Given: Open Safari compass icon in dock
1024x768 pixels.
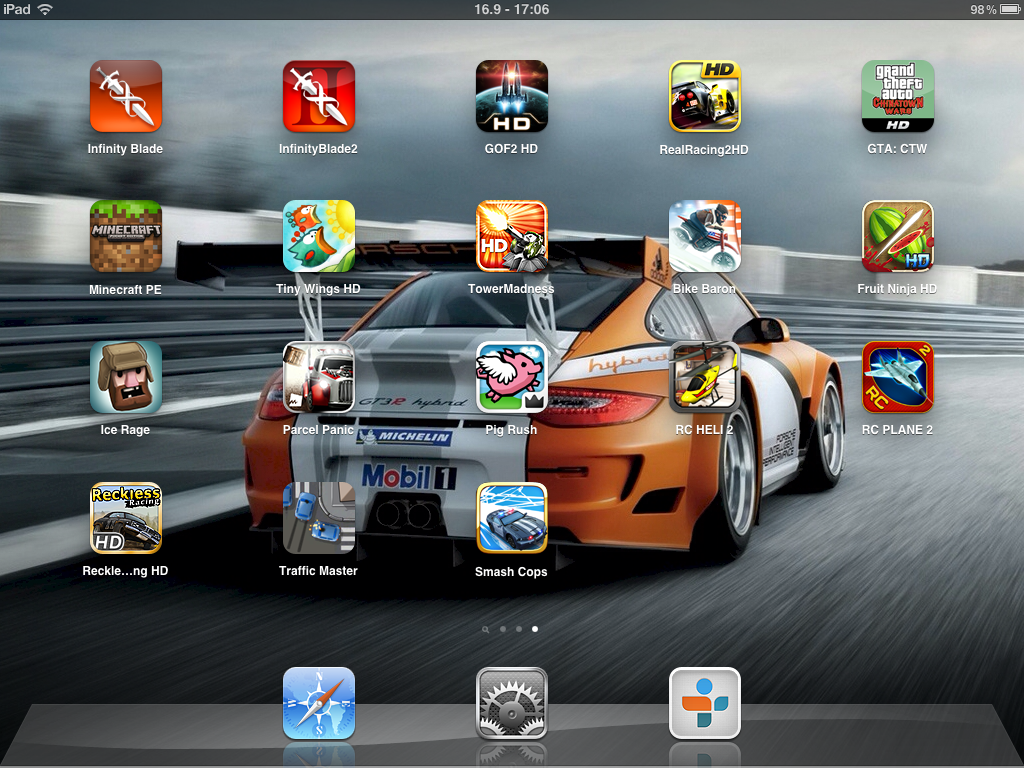Looking at the screenshot, I should pos(319,703).
